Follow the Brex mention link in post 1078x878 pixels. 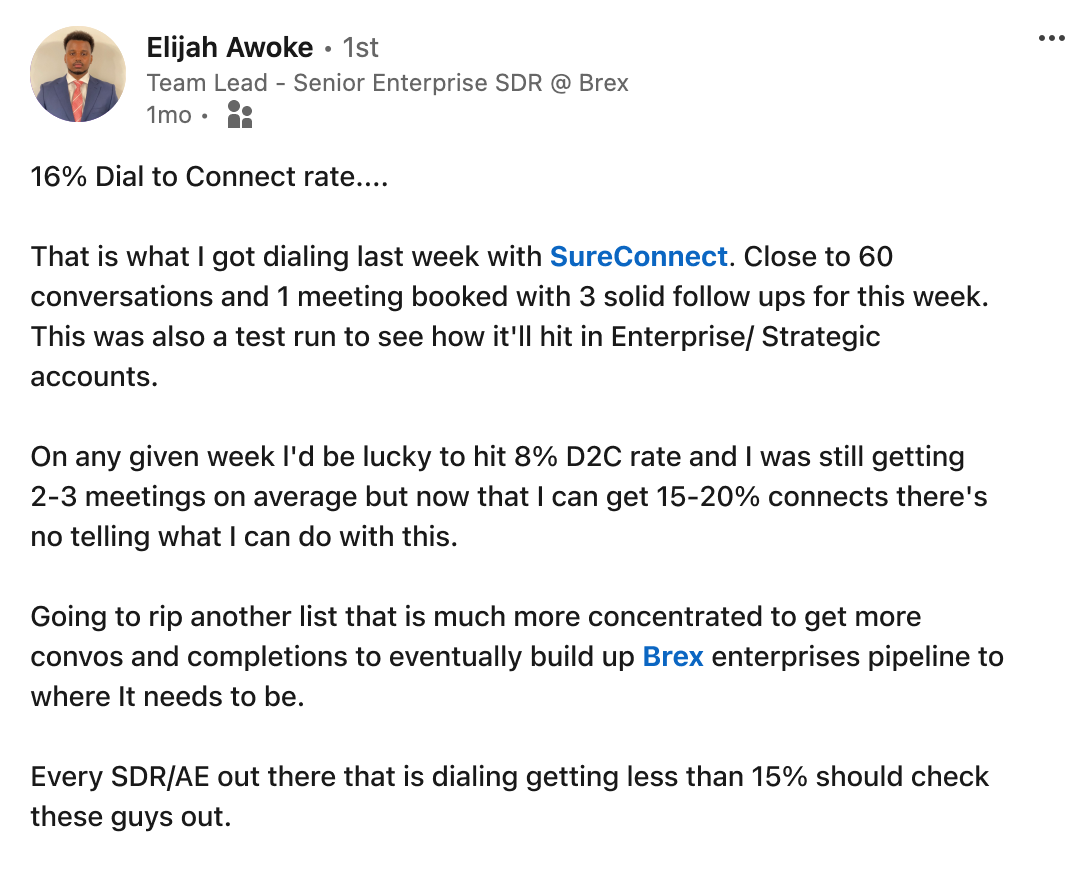pyautogui.click(x=673, y=657)
